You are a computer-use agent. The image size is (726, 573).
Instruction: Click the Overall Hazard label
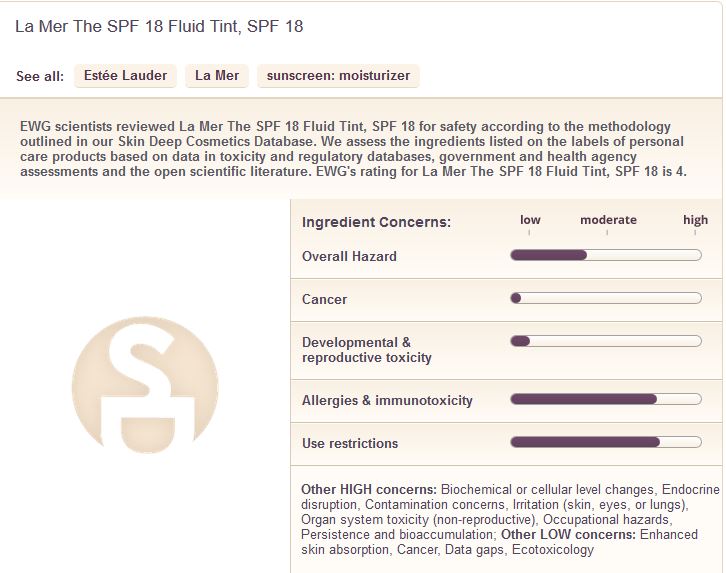(349, 256)
